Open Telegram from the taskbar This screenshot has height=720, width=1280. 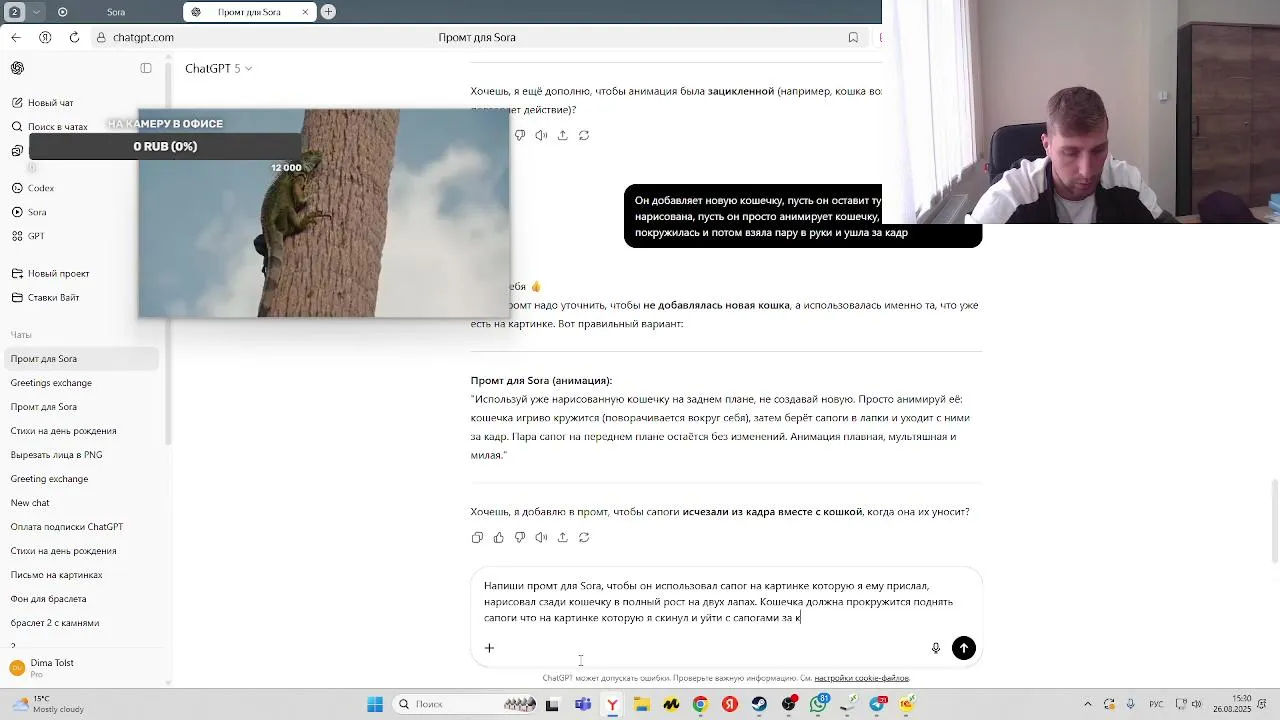[878, 704]
